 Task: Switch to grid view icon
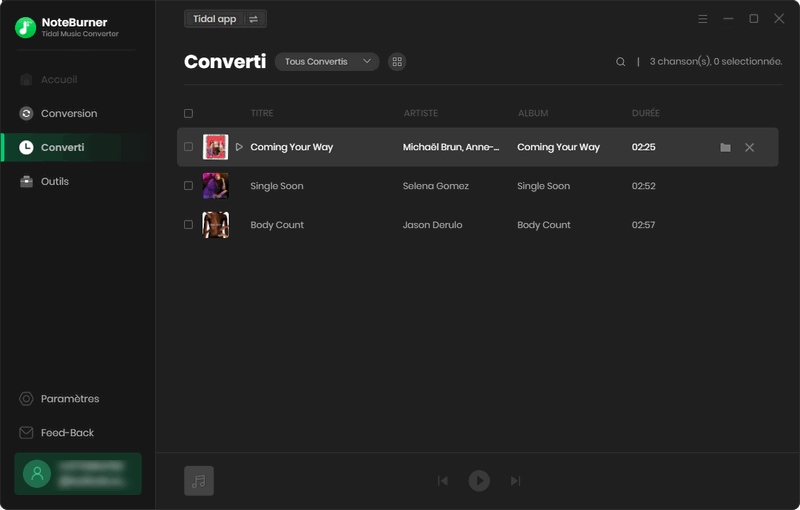[x=397, y=62]
